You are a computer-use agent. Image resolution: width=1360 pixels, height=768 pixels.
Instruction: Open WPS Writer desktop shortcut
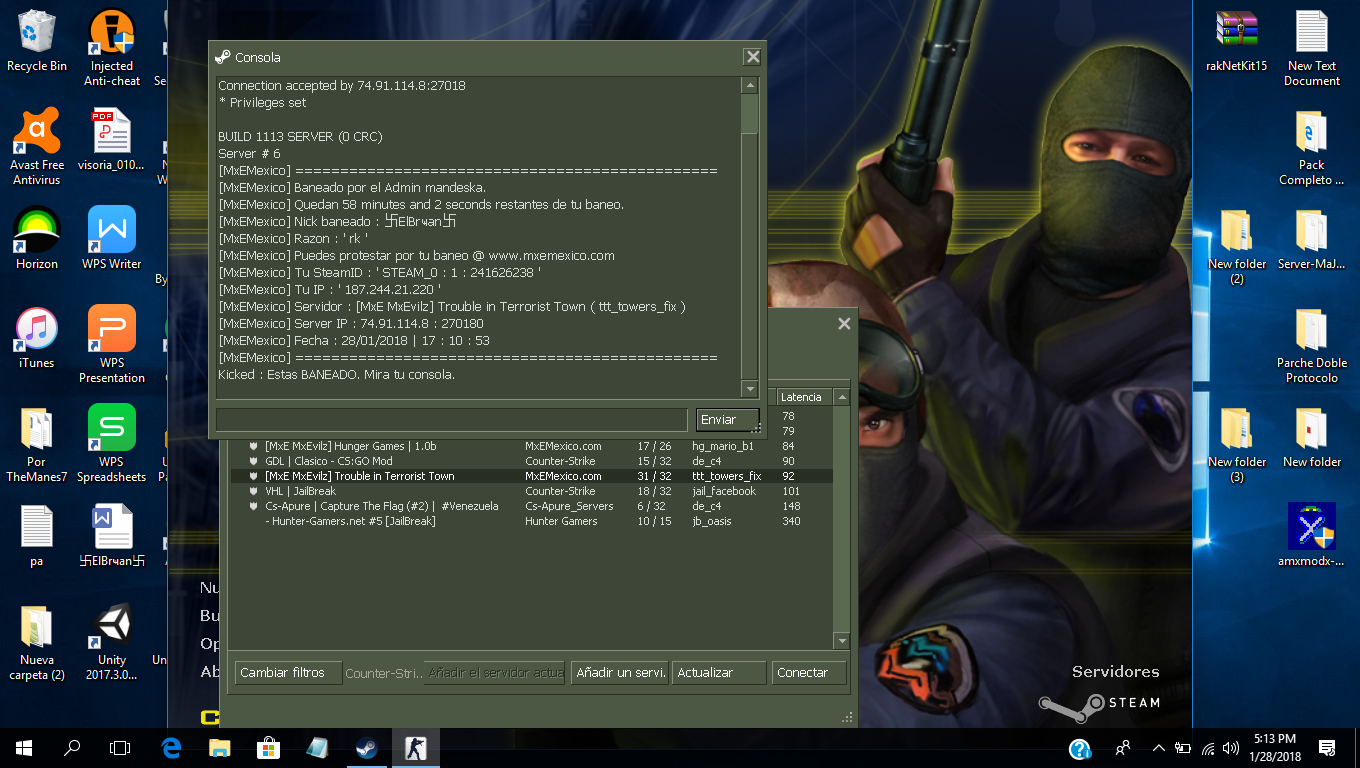pyautogui.click(x=112, y=239)
